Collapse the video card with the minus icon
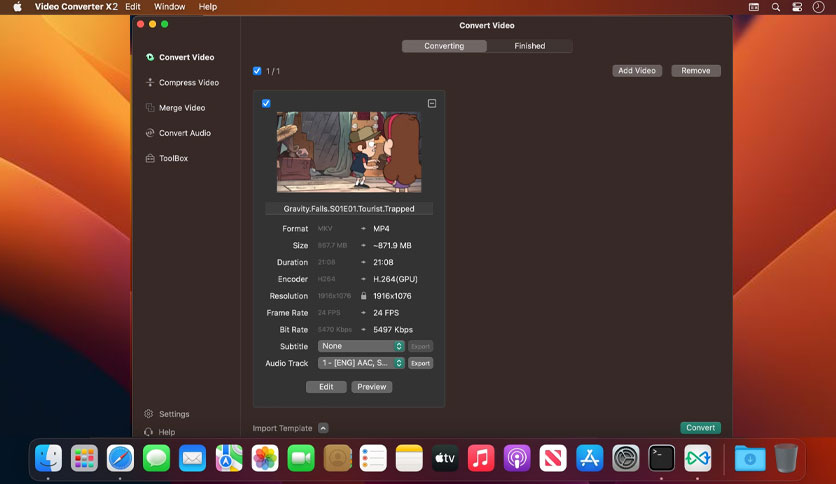The image size is (836, 484). click(x=432, y=103)
